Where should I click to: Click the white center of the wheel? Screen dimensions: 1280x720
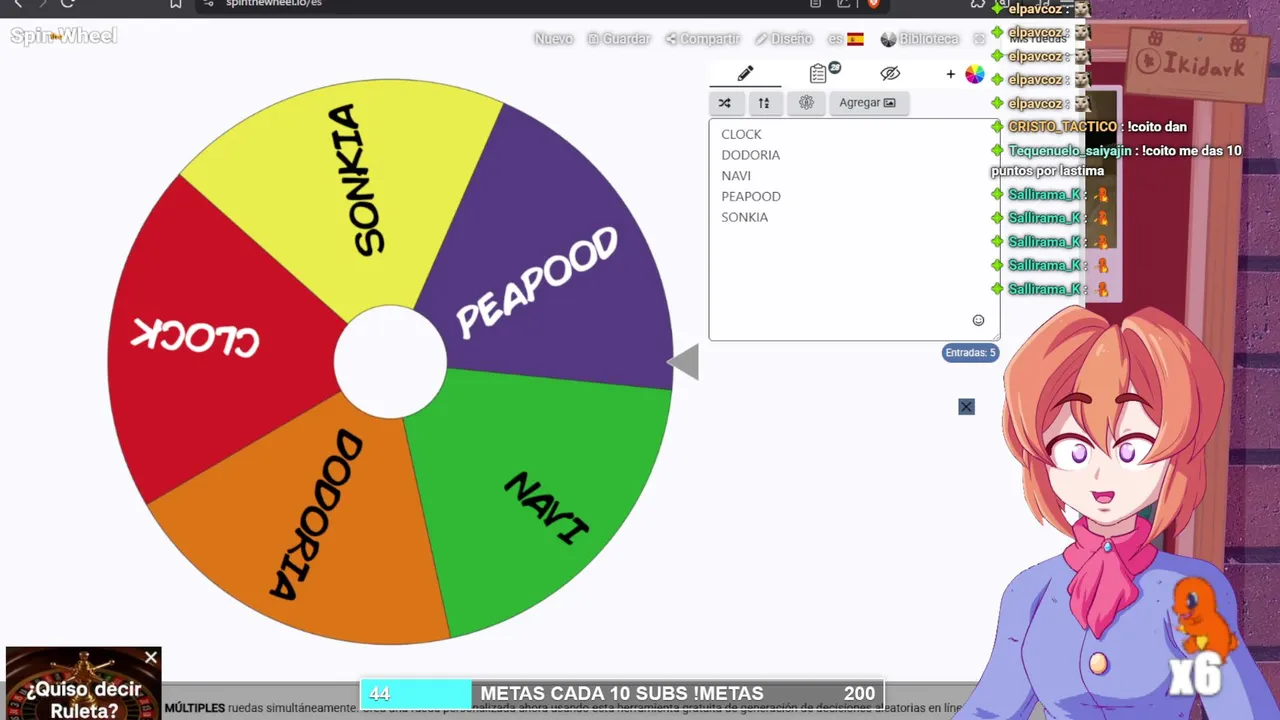[390, 362]
